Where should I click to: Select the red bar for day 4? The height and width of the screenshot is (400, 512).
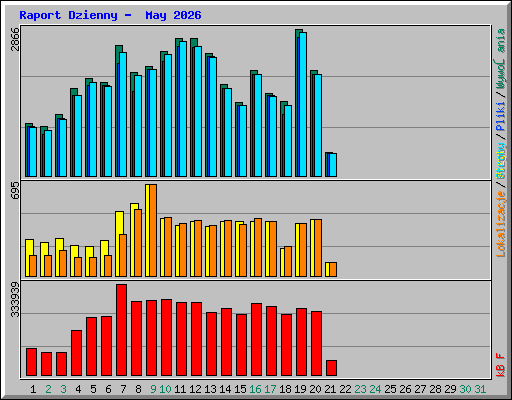click(77, 353)
